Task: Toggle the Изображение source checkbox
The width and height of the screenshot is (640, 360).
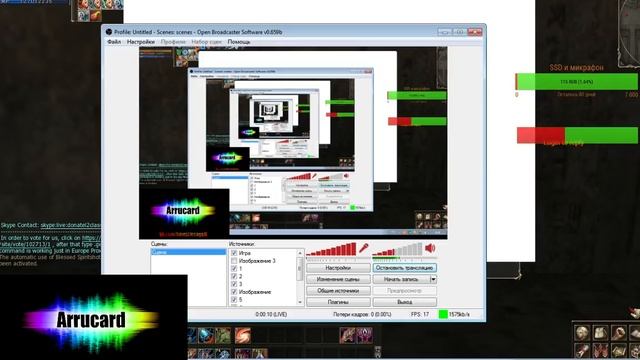Action: [234, 292]
